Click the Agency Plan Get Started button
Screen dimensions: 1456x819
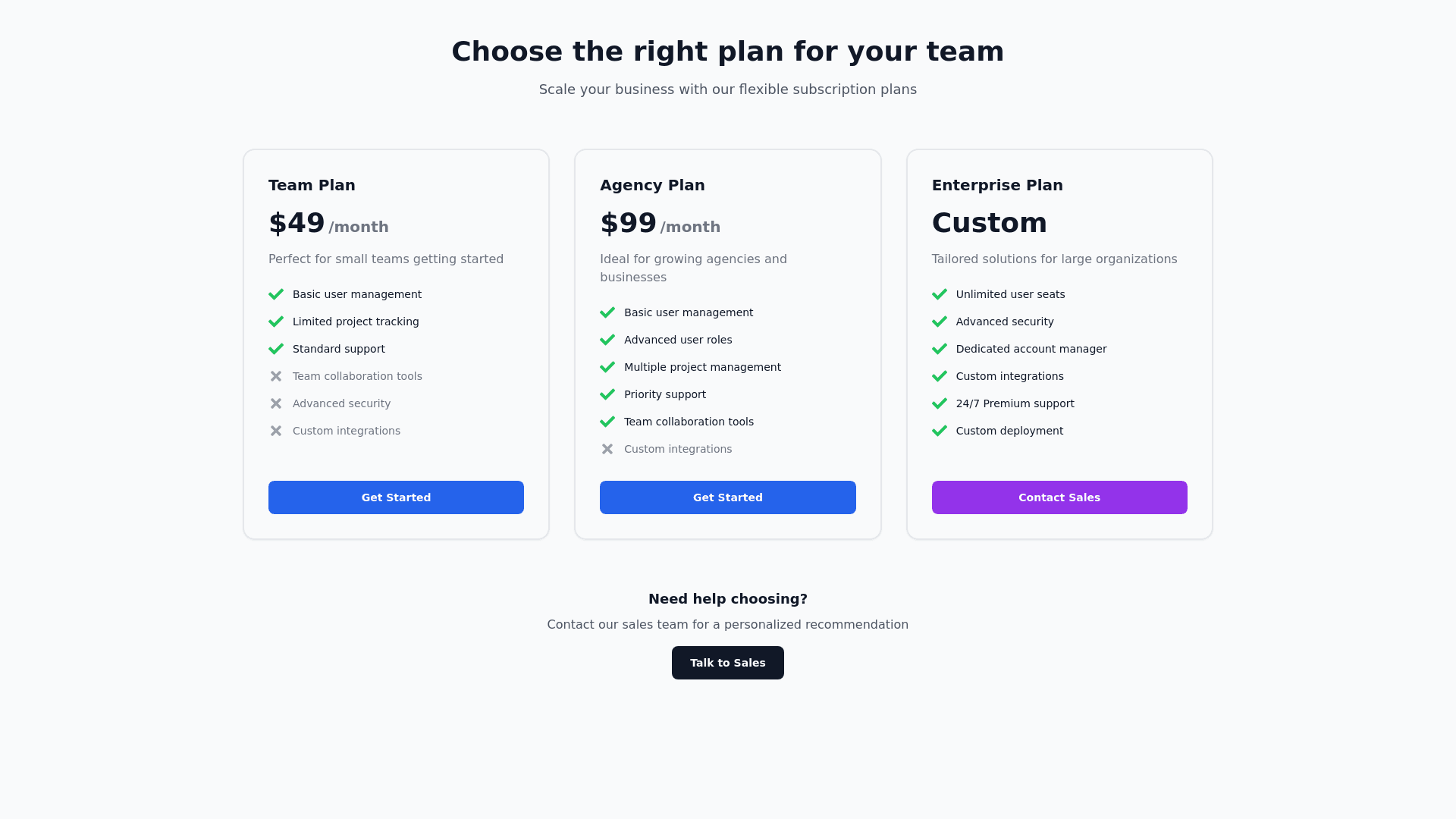[727, 497]
